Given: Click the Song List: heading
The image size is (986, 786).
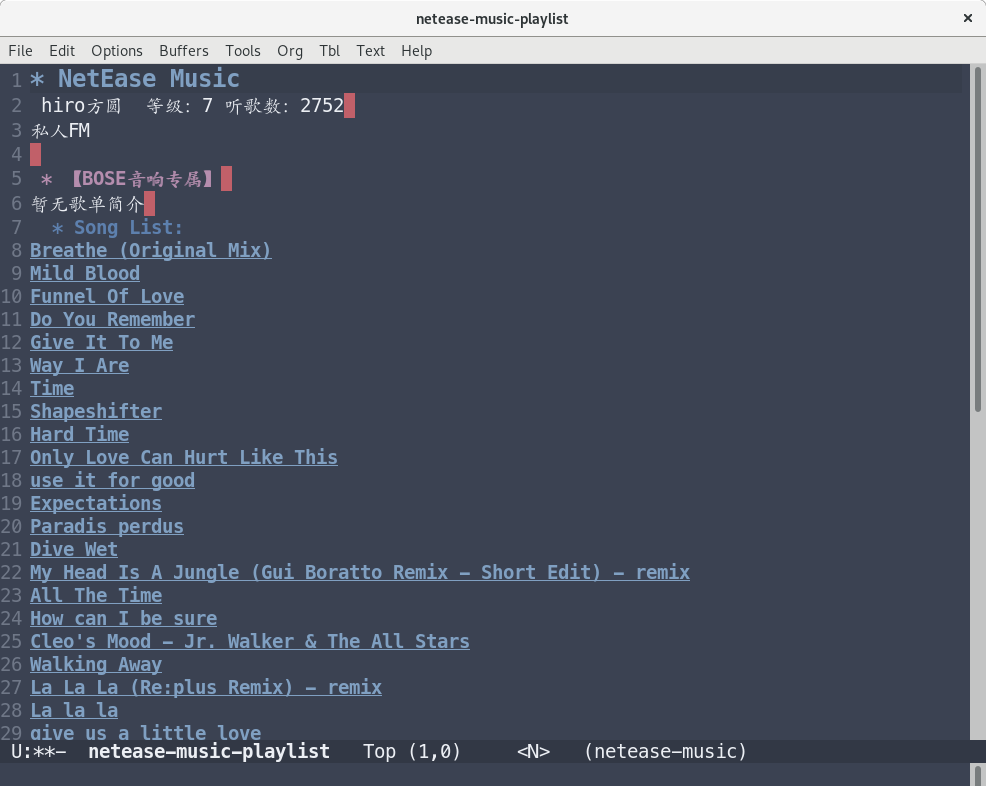Looking at the screenshot, I should pos(128,228).
